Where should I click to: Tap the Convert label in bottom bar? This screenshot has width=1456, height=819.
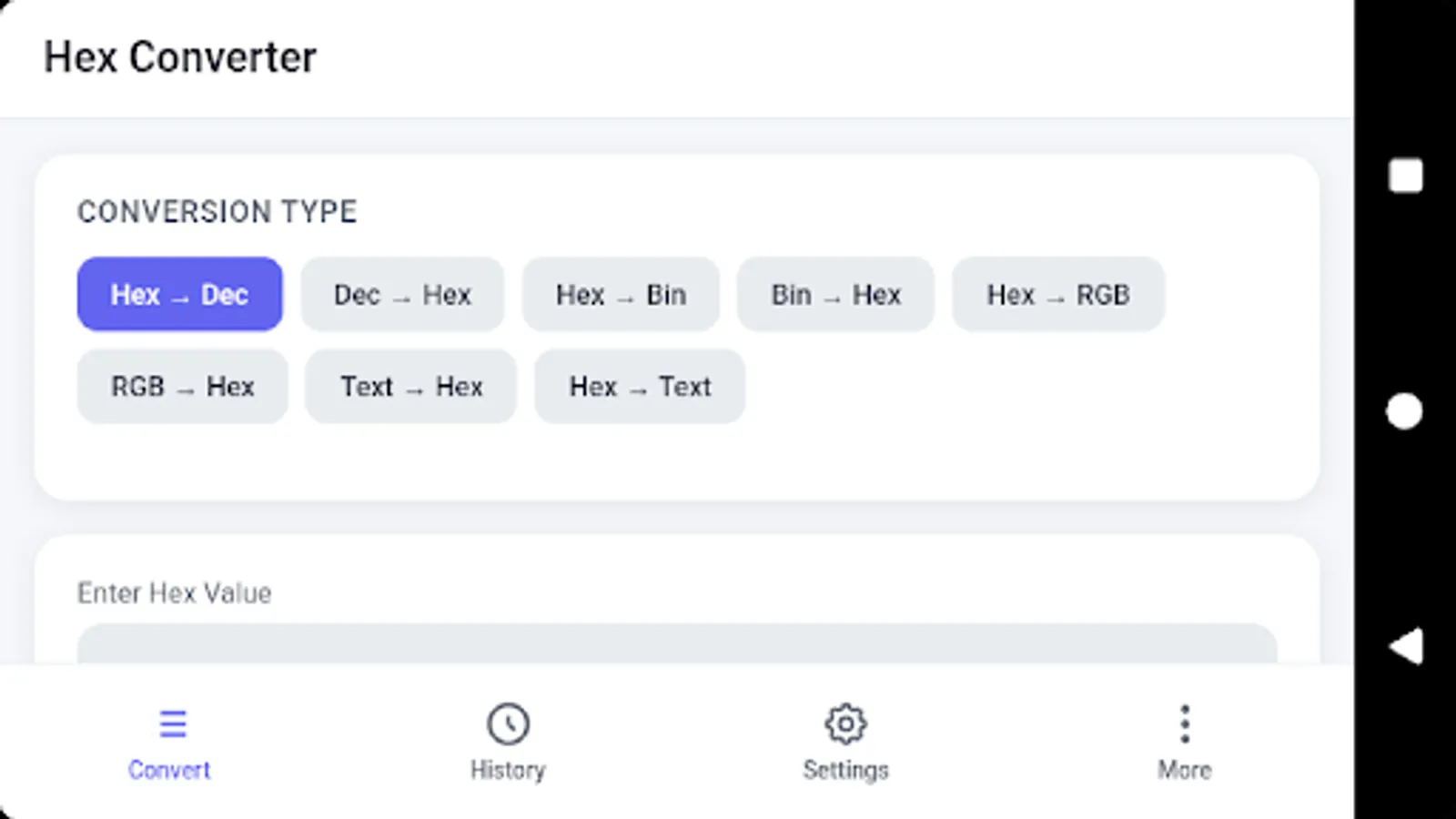coord(171,769)
